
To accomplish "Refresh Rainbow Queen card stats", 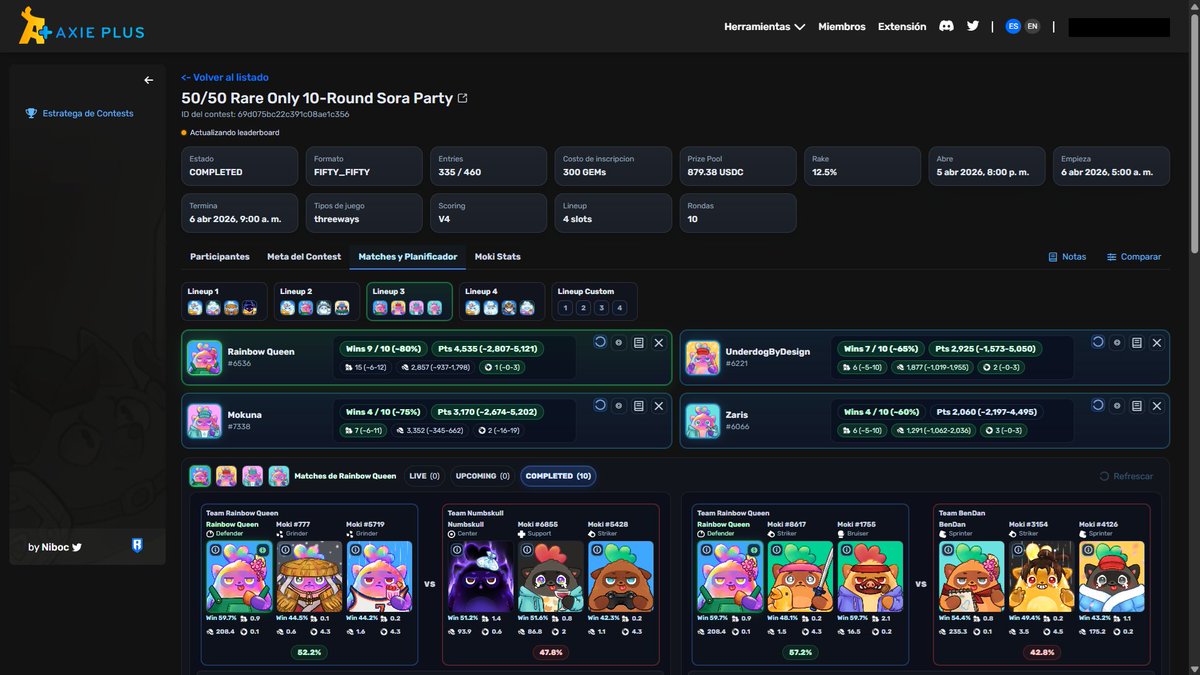I will point(600,342).
